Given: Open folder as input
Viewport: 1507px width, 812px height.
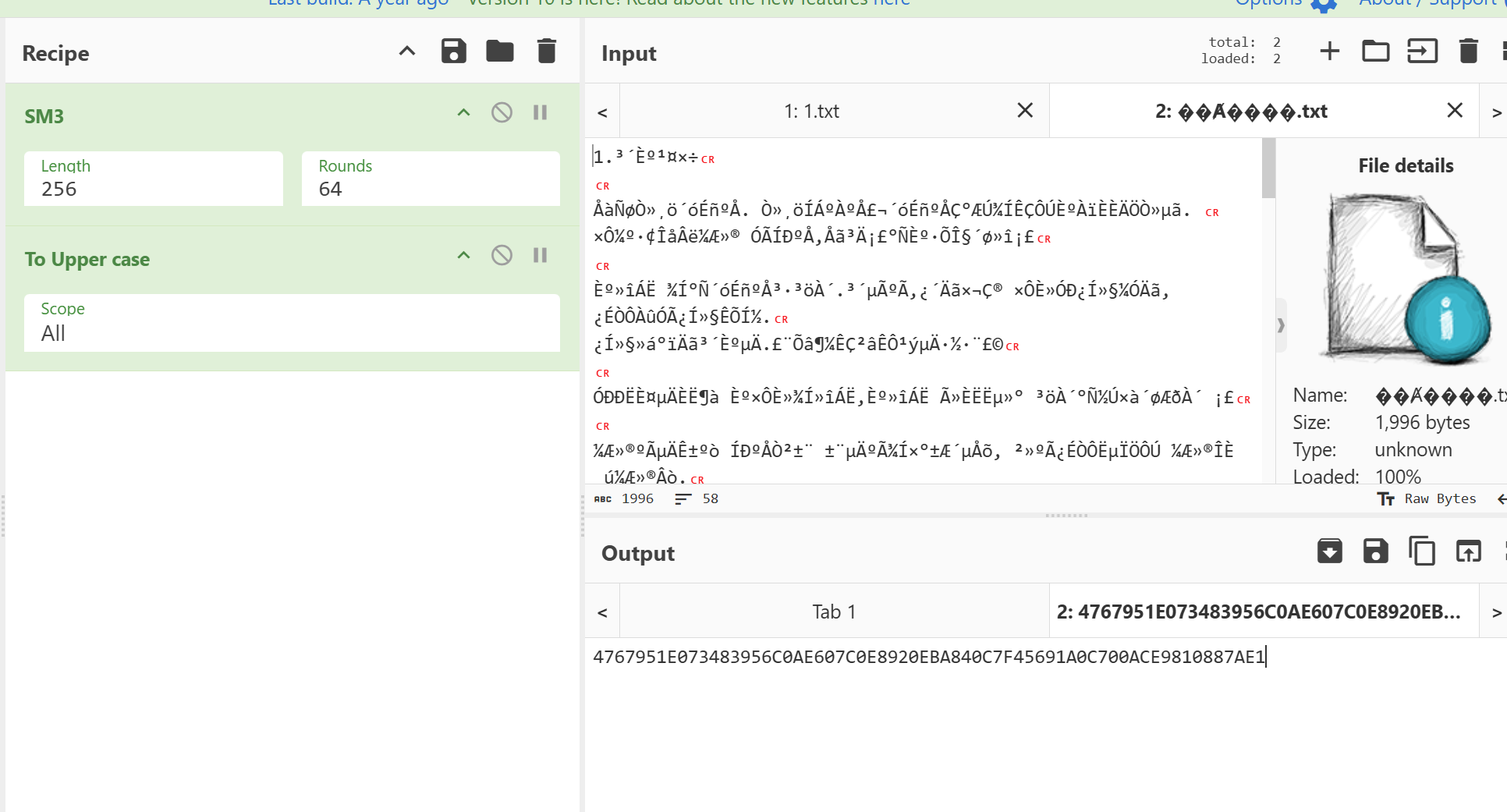Looking at the screenshot, I should [x=1376, y=51].
